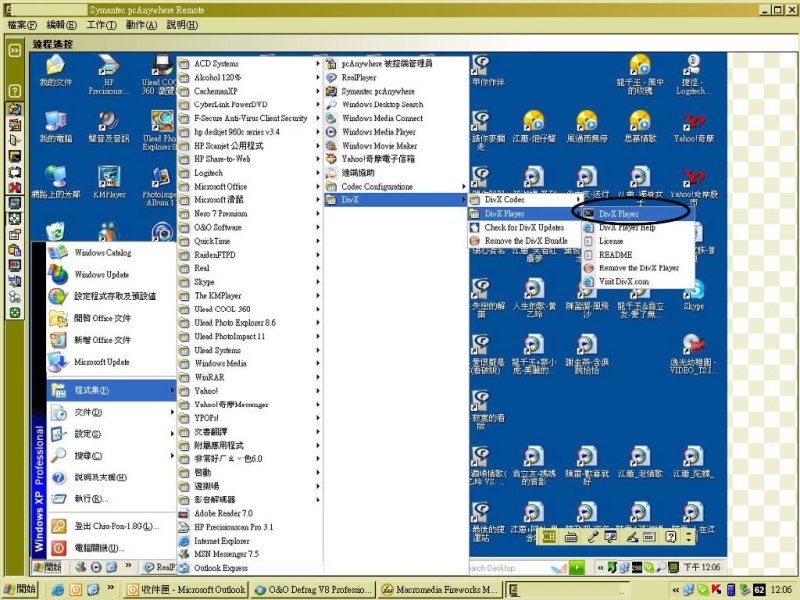Expand the 文件(D) documents submenu

(x=111, y=412)
